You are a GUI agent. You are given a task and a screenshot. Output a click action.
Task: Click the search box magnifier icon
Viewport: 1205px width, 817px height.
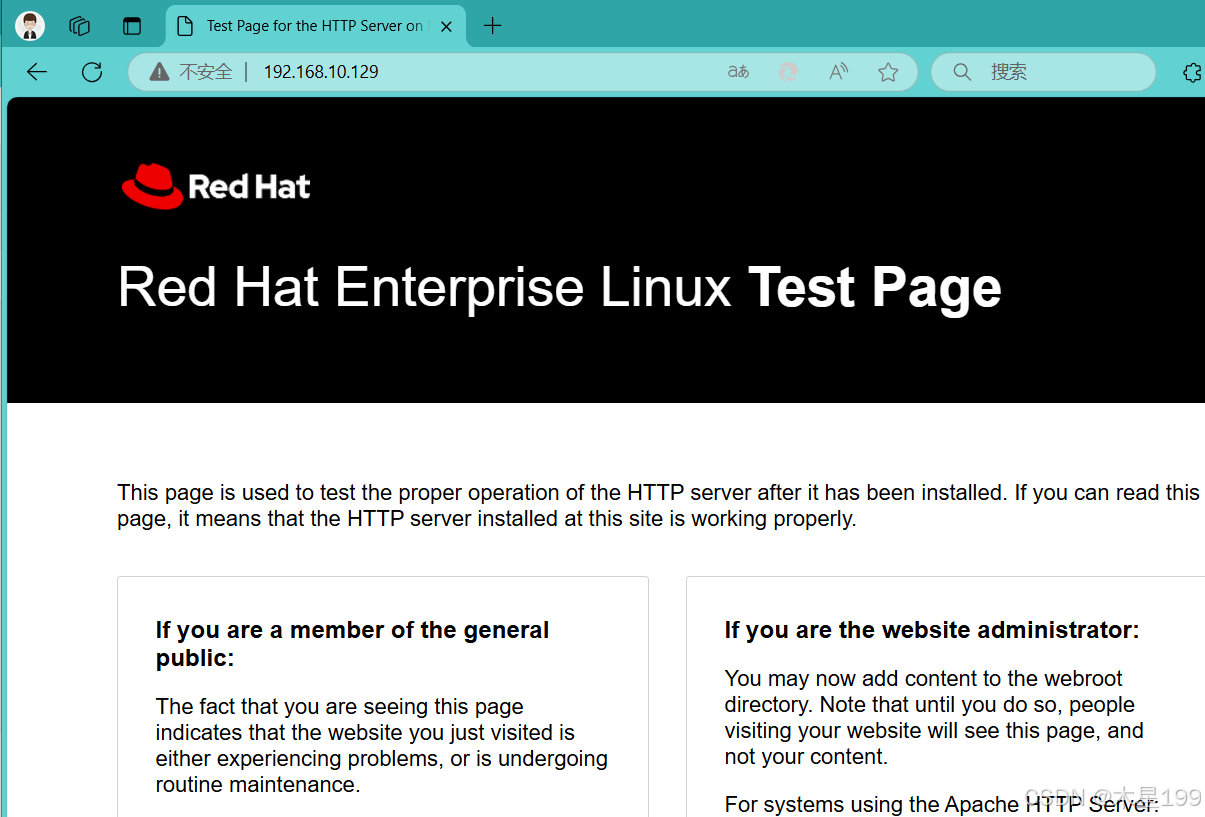pyautogui.click(x=962, y=72)
